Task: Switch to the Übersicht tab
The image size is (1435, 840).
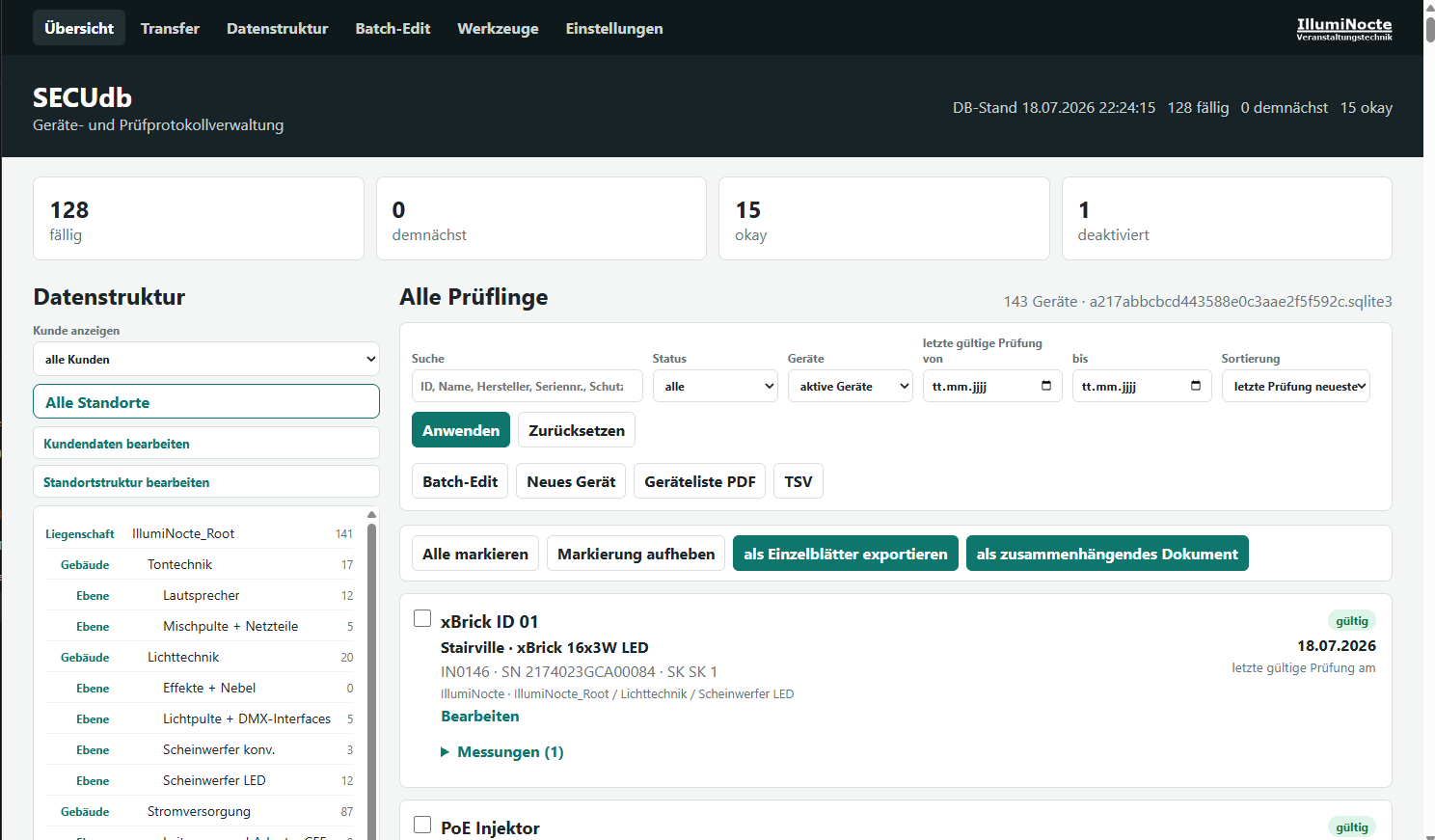Action: (79, 28)
